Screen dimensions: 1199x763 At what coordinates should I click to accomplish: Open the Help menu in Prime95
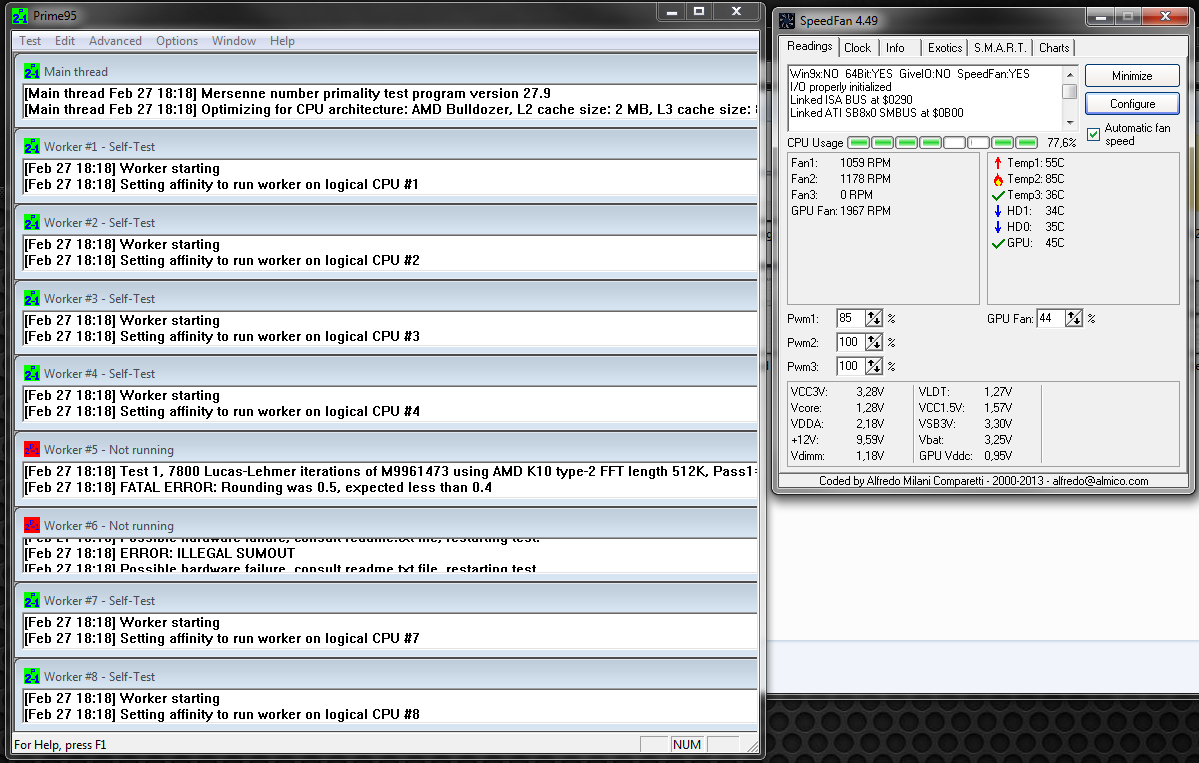pyautogui.click(x=282, y=41)
